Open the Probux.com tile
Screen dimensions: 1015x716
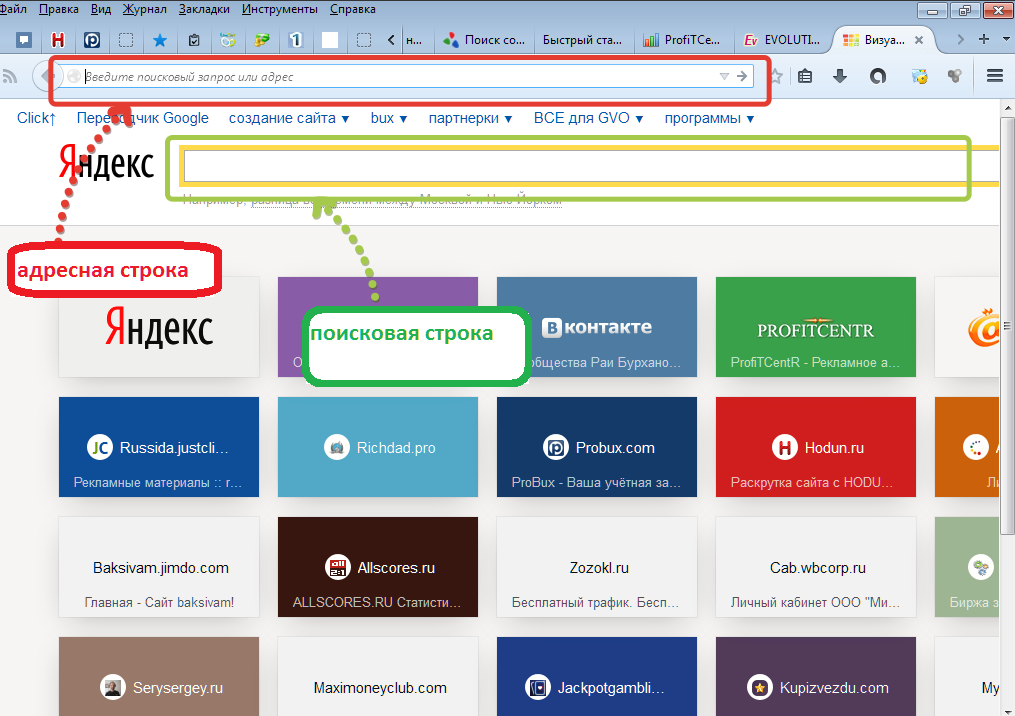pyautogui.click(x=597, y=447)
